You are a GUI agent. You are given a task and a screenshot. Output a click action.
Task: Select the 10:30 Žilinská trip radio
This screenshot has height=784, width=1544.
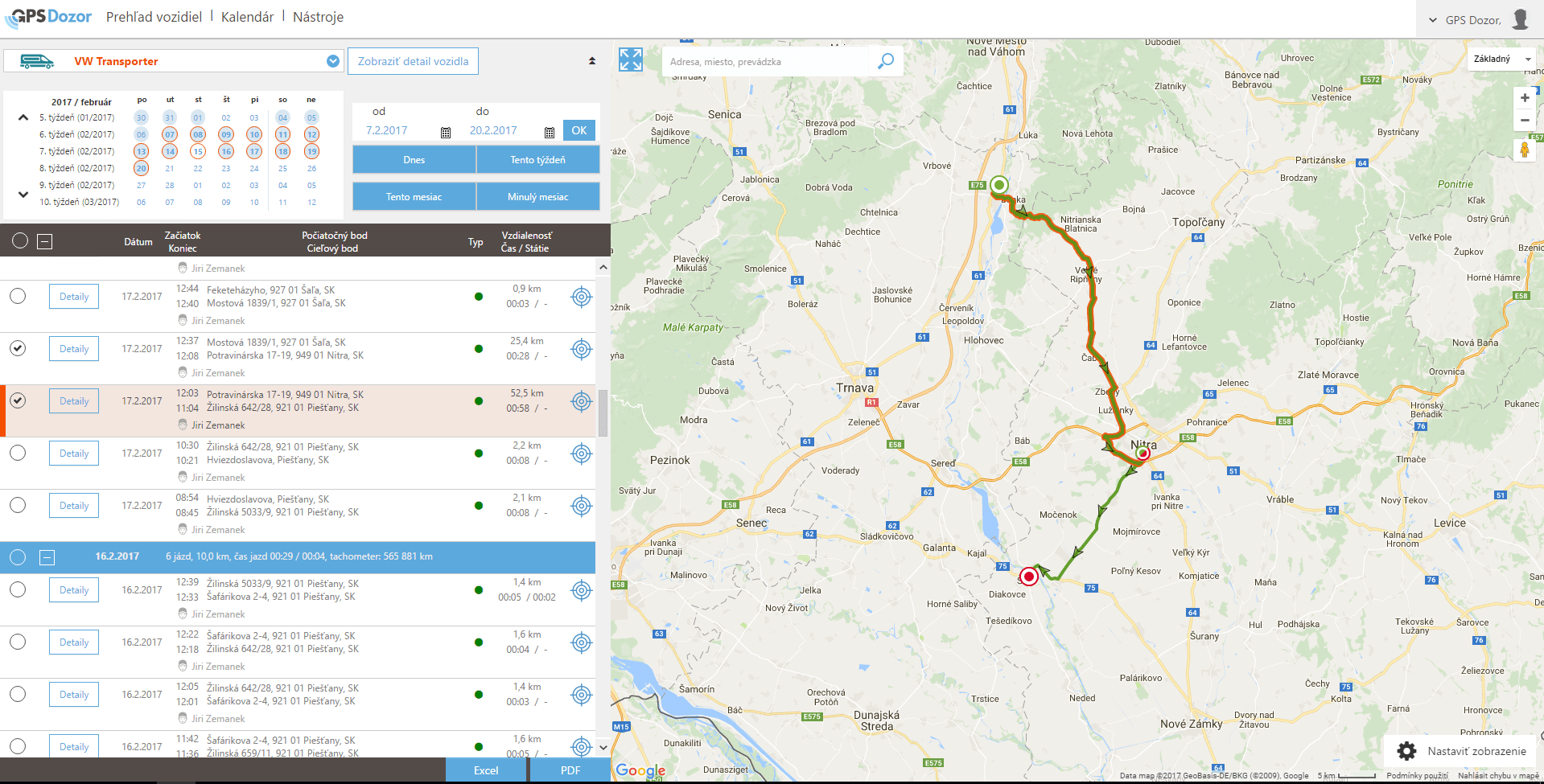click(x=18, y=453)
